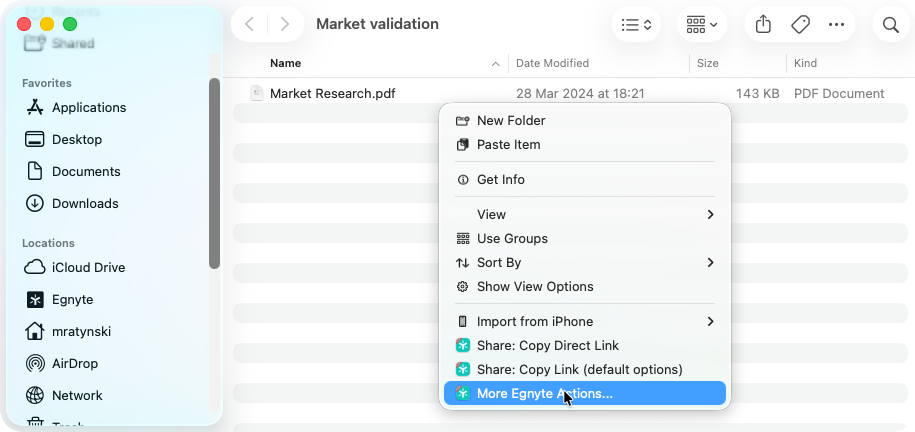915x432 pixels.
Task: Open the More actions ellipsis button
Action: (x=836, y=25)
